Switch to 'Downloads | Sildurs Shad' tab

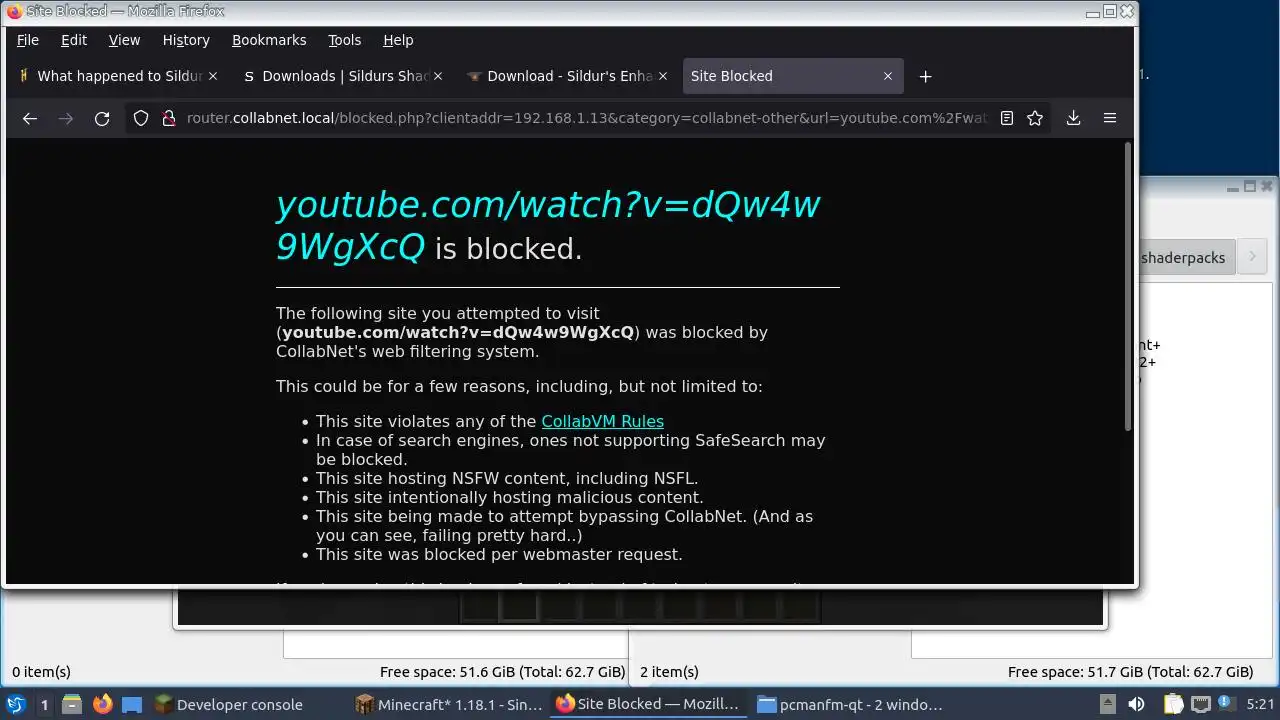[x=343, y=76]
